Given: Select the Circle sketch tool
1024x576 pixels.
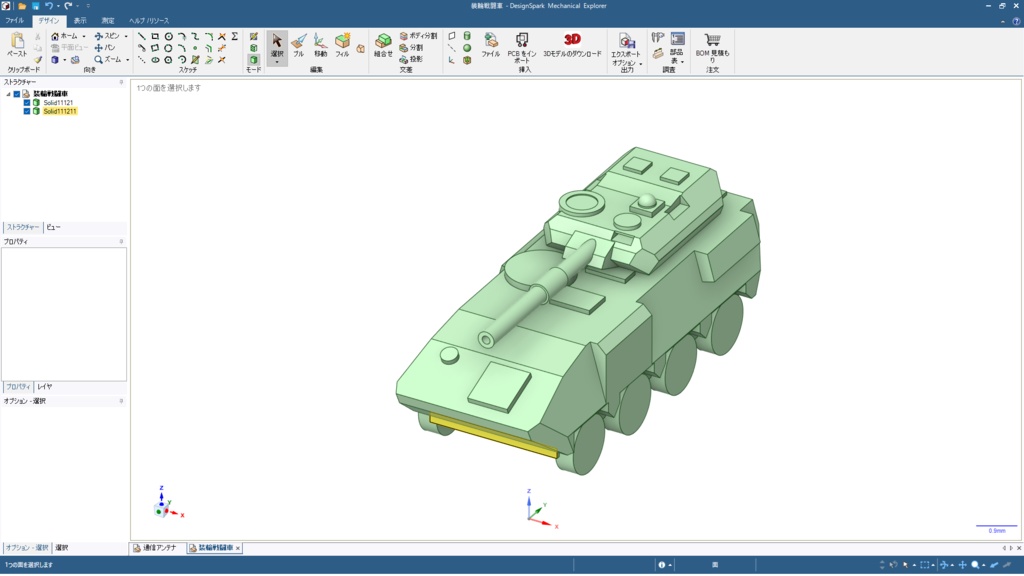Looking at the screenshot, I should point(168,37).
